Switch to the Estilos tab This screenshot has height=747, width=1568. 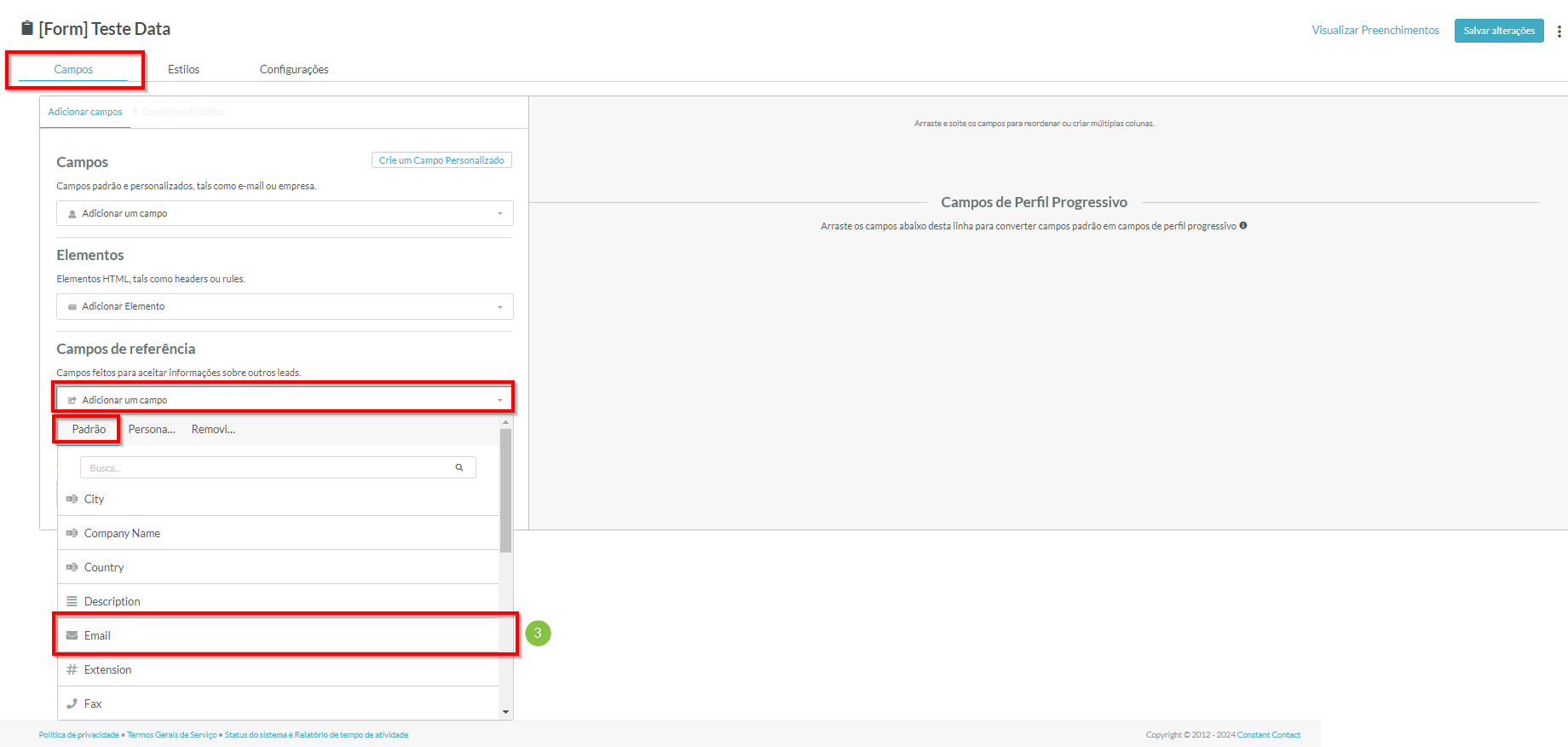click(183, 69)
